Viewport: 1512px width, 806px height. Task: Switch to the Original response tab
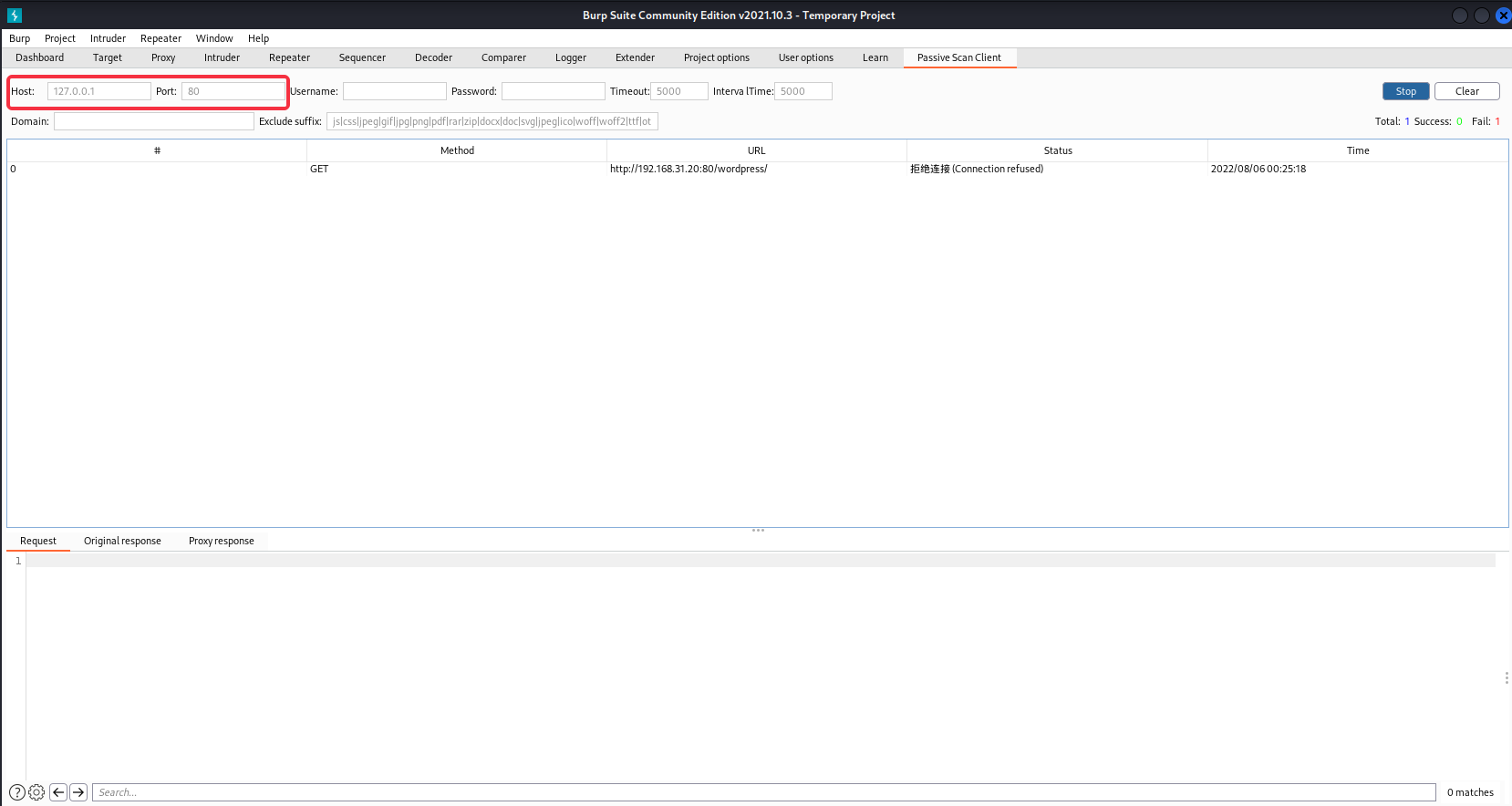(122, 541)
